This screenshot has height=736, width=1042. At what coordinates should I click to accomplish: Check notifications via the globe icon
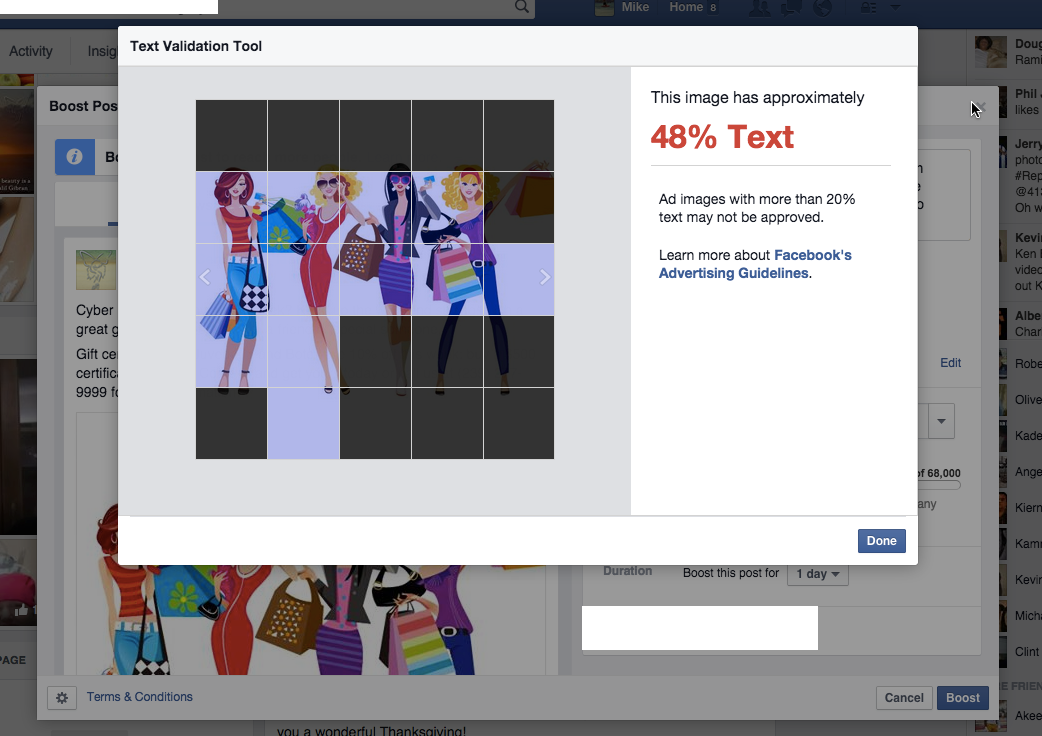pos(824,9)
